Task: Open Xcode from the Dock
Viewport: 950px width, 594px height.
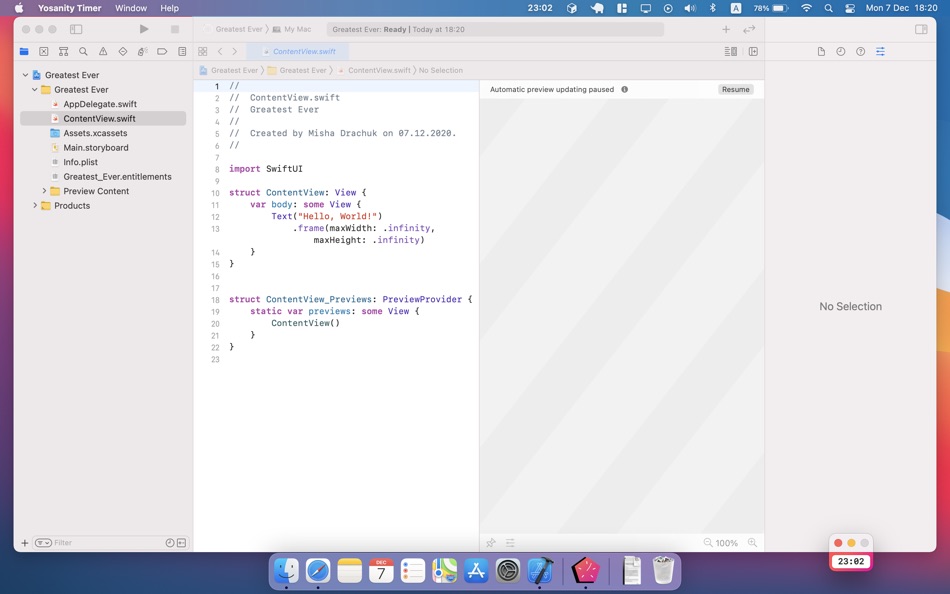Action: click(540, 571)
